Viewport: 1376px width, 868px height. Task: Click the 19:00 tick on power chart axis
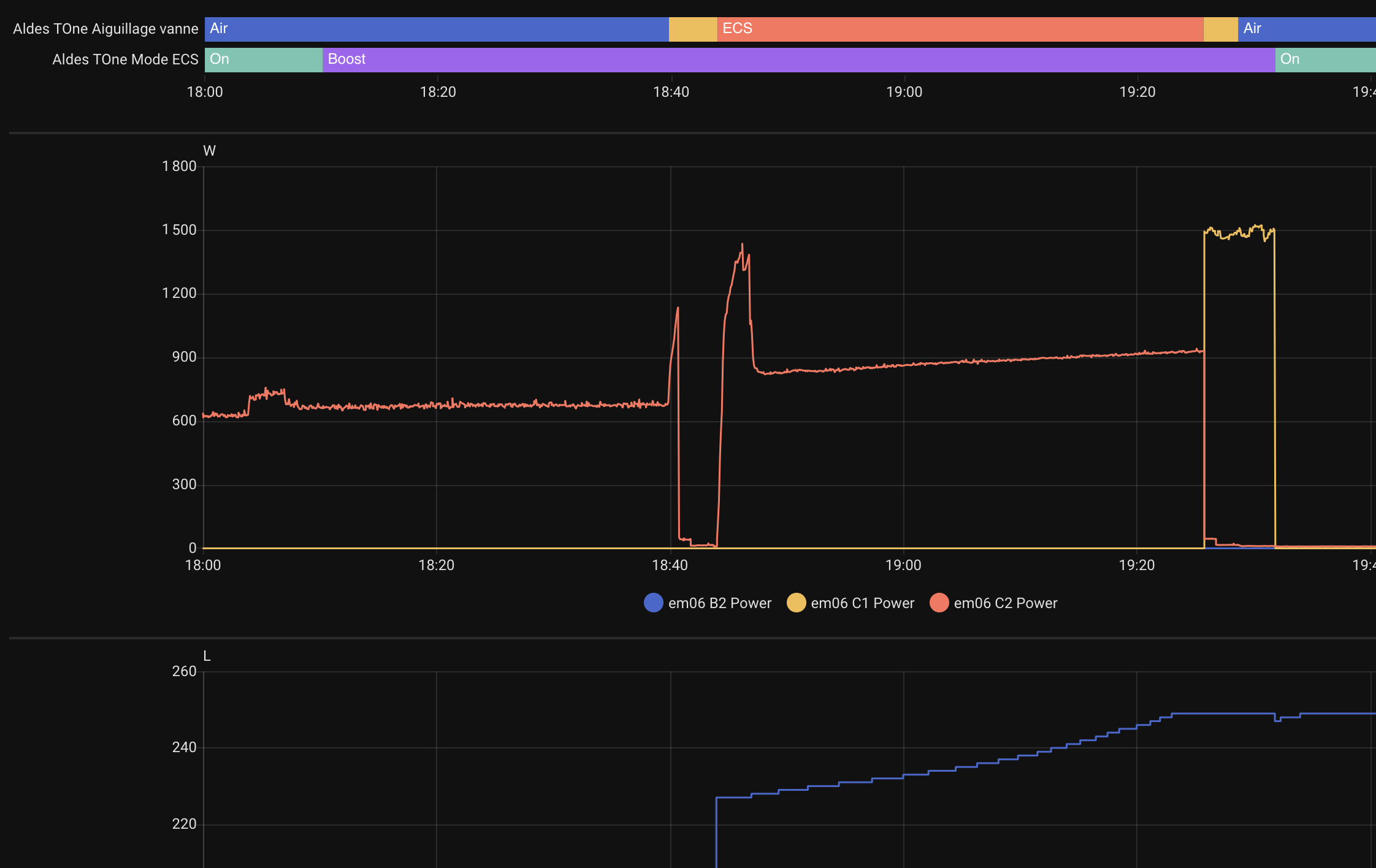(903, 565)
